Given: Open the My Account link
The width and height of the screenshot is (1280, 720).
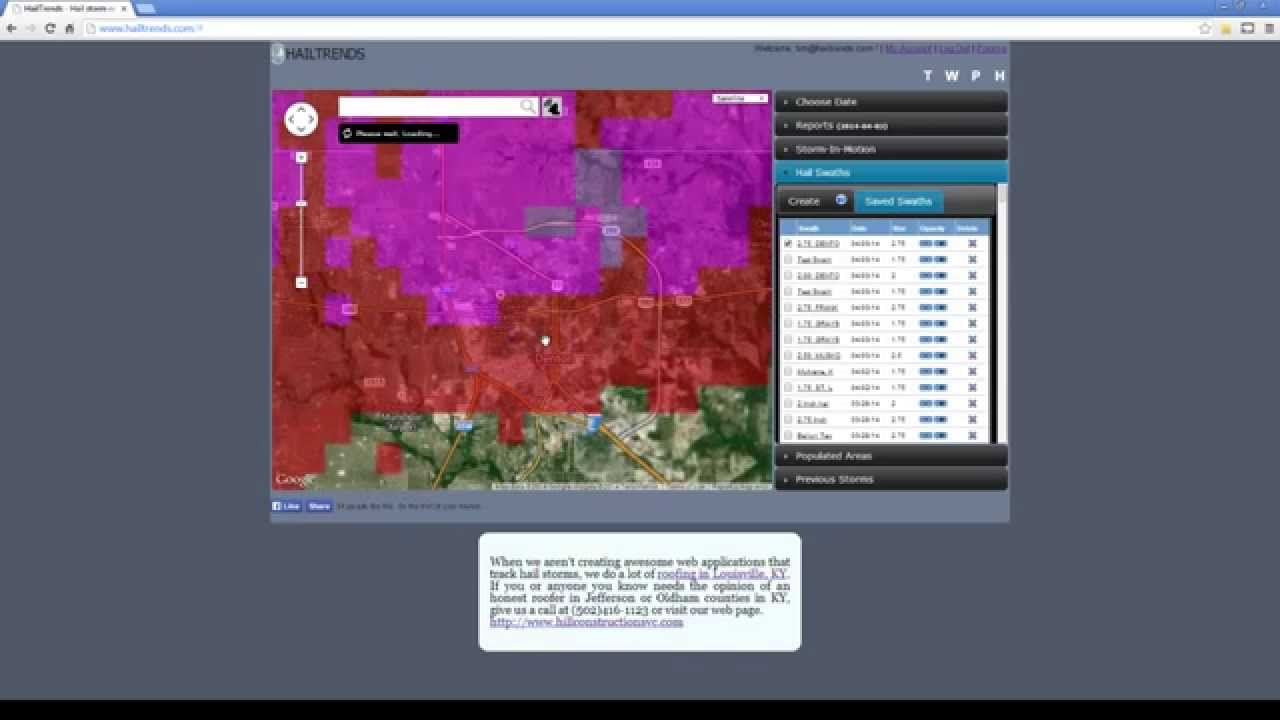Looking at the screenshot, I should click(x=908, y=48).
